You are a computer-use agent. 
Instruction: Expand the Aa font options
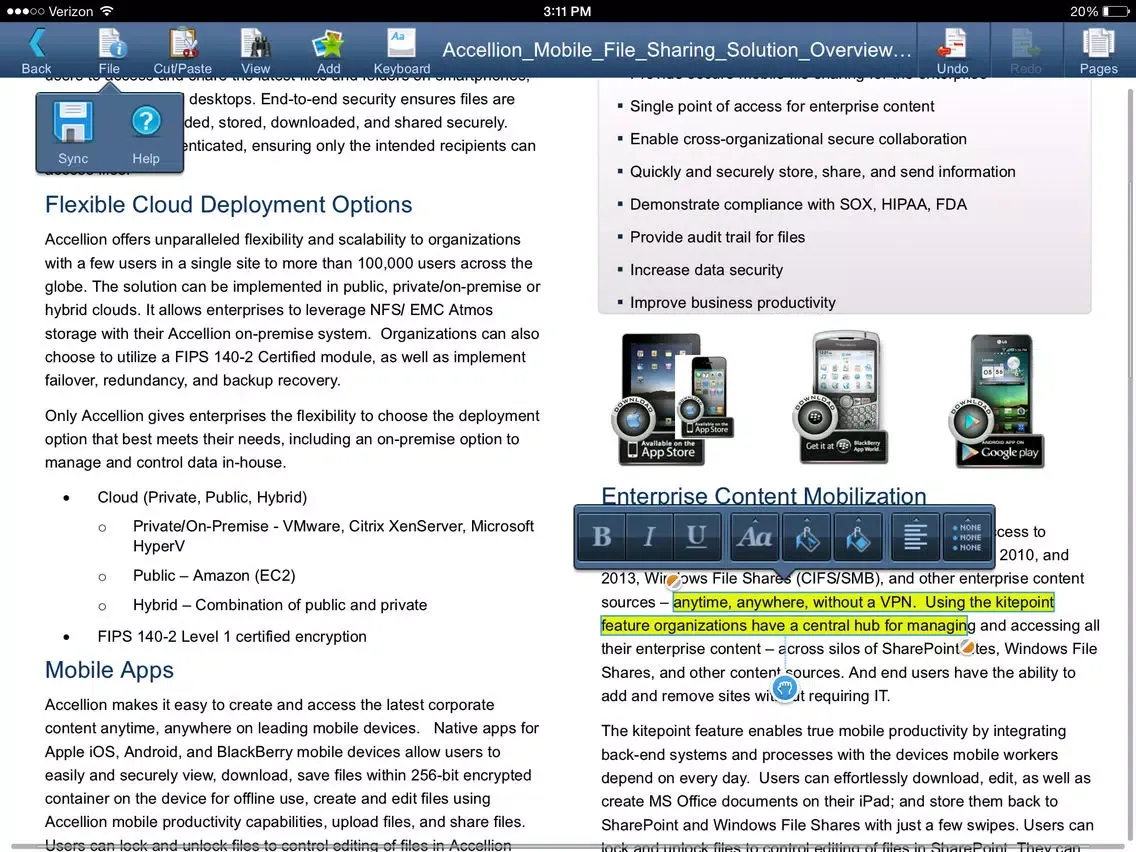(x=753, y=537)
